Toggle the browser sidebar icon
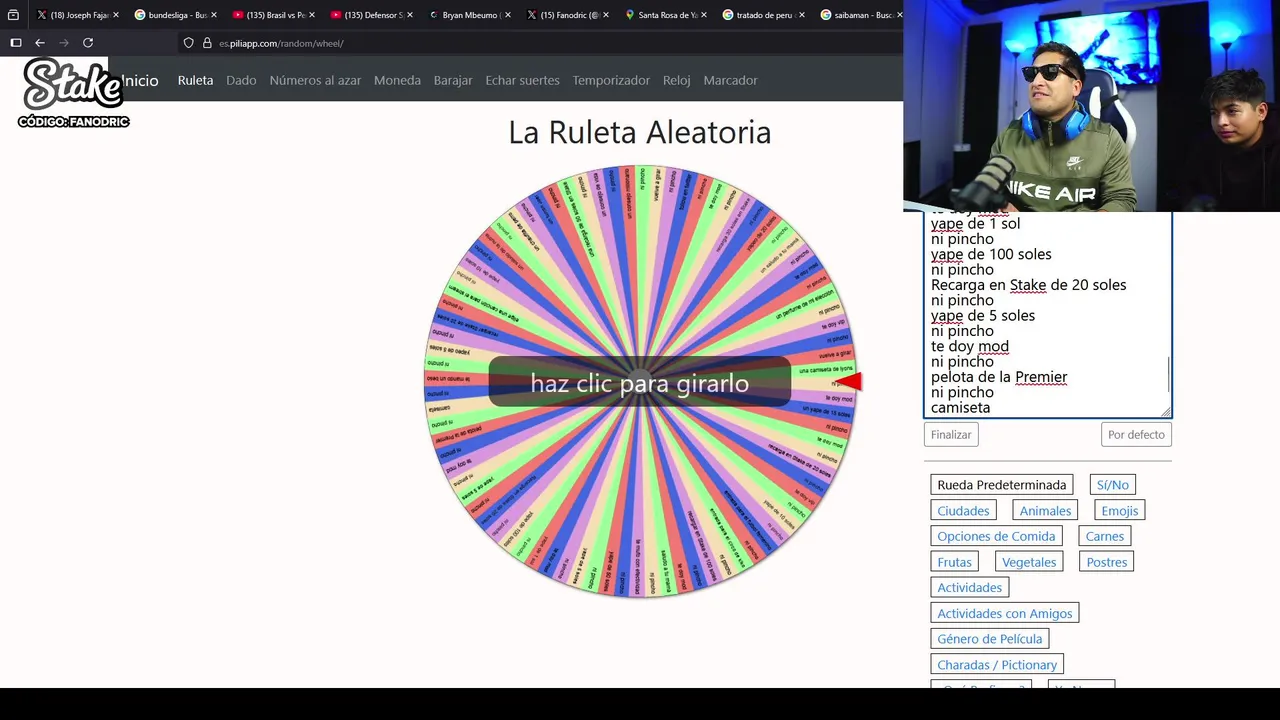 [16, 43]
